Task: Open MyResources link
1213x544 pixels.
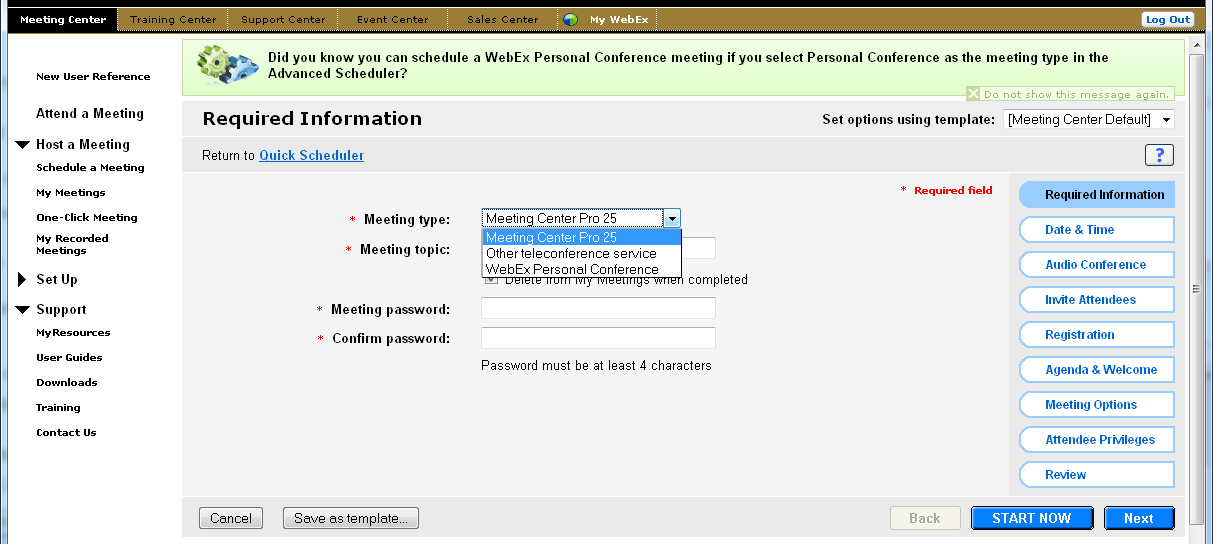Action: (x=73, y=333)
